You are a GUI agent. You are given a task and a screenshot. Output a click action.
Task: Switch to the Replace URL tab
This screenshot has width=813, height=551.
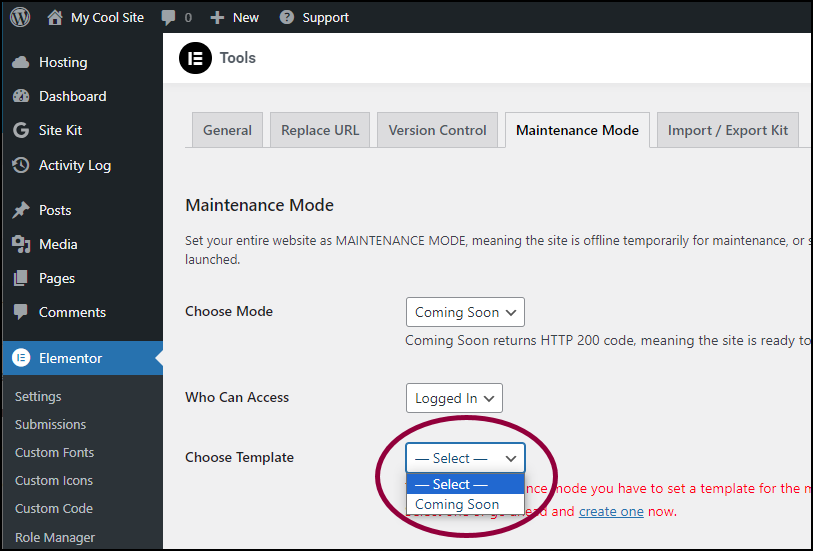tap(320, 130)
